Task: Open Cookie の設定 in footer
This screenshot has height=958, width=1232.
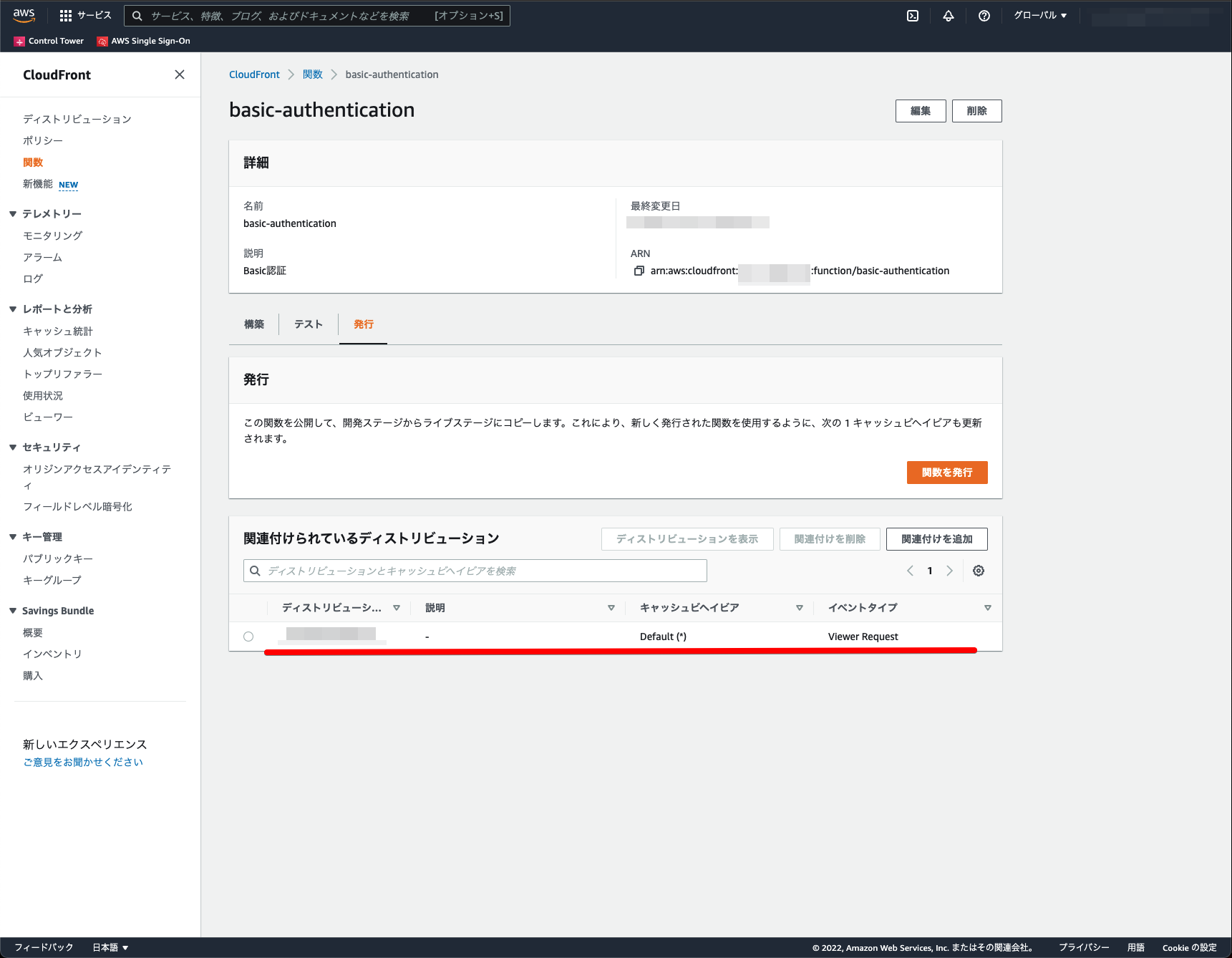Action: click(1189, 947)
